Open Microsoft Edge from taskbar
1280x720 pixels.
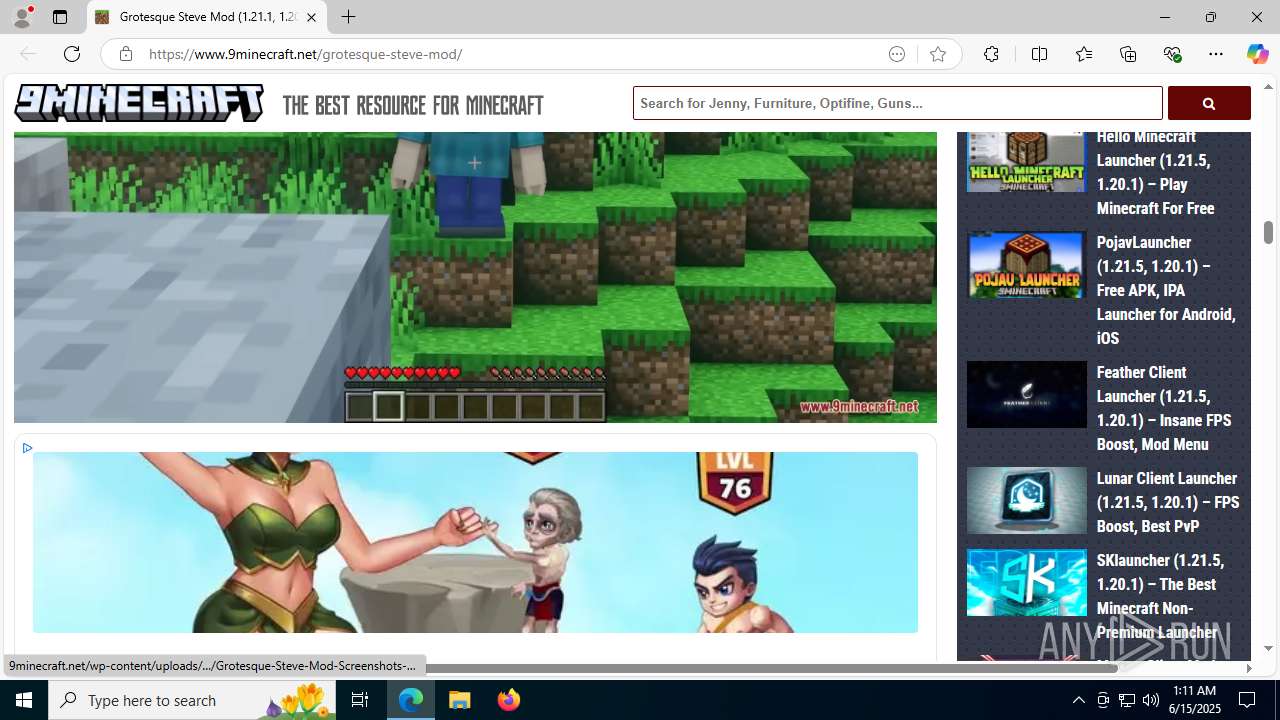[411, 700]
